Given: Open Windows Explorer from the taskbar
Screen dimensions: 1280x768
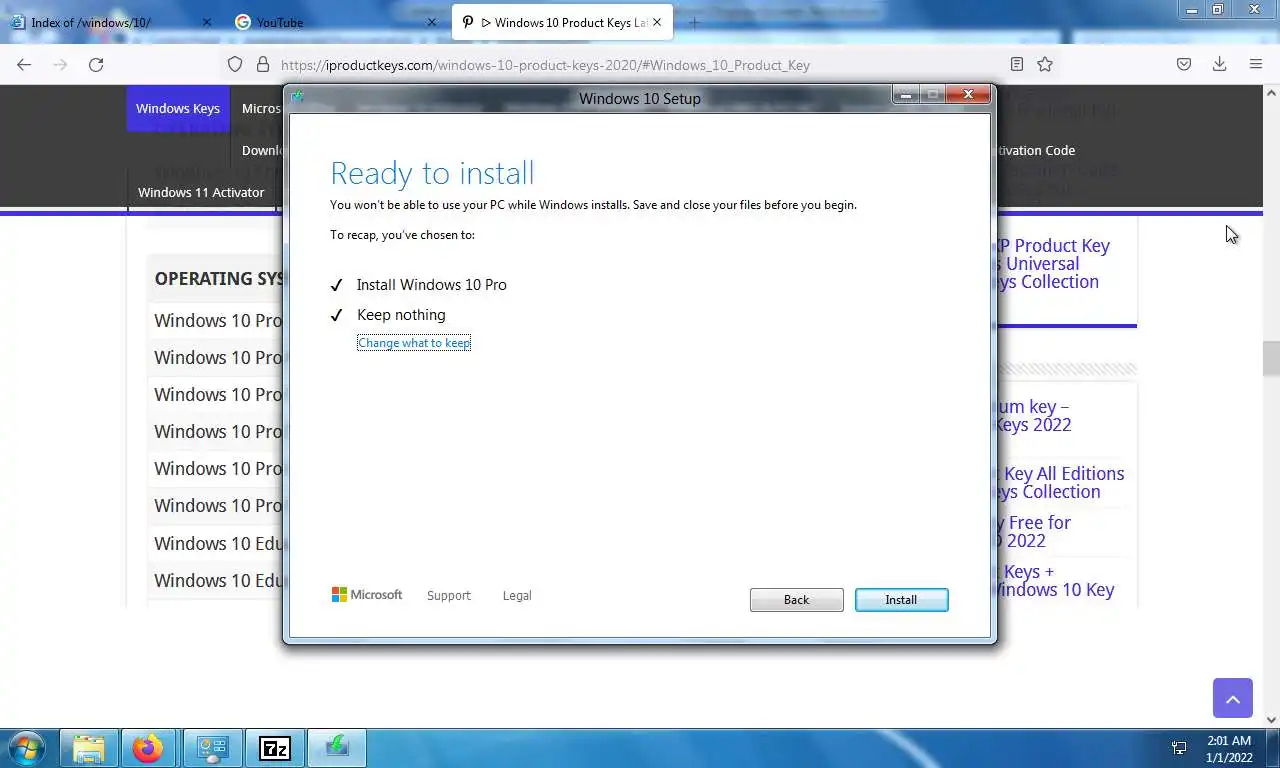Looking at the screenshot, I should [89, 748].
